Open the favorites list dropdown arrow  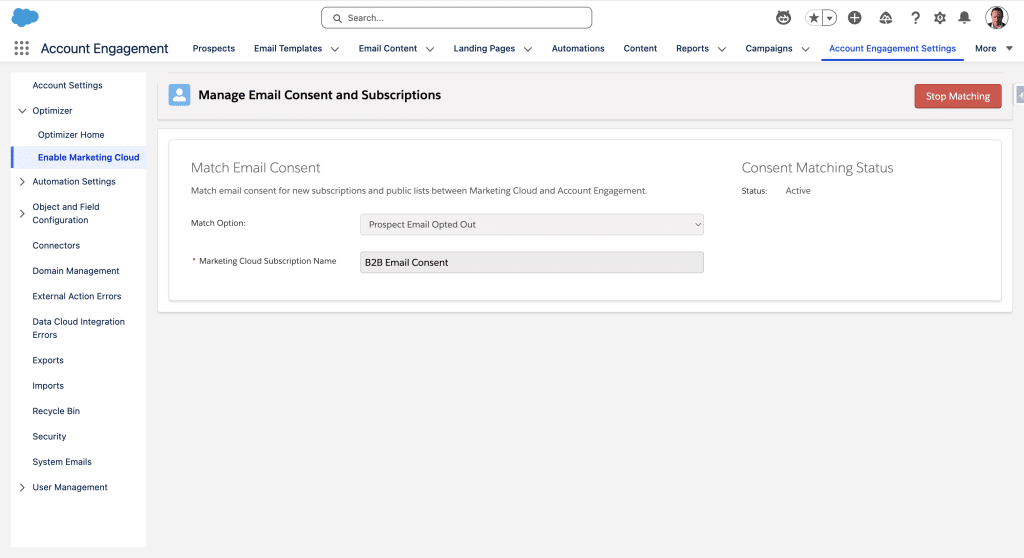tap(830, 18)
